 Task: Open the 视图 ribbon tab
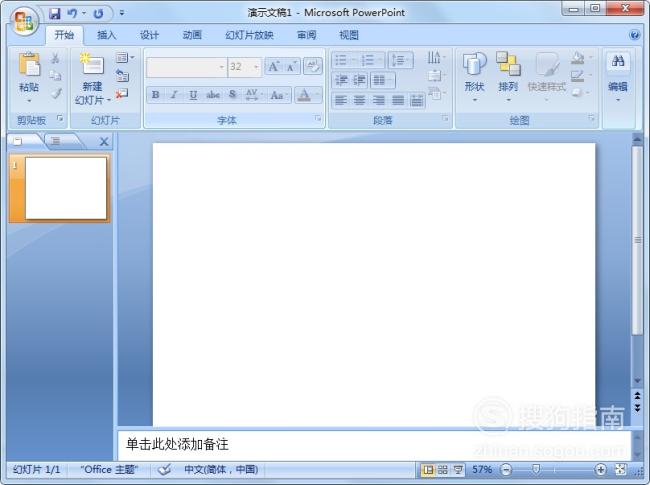349,35
